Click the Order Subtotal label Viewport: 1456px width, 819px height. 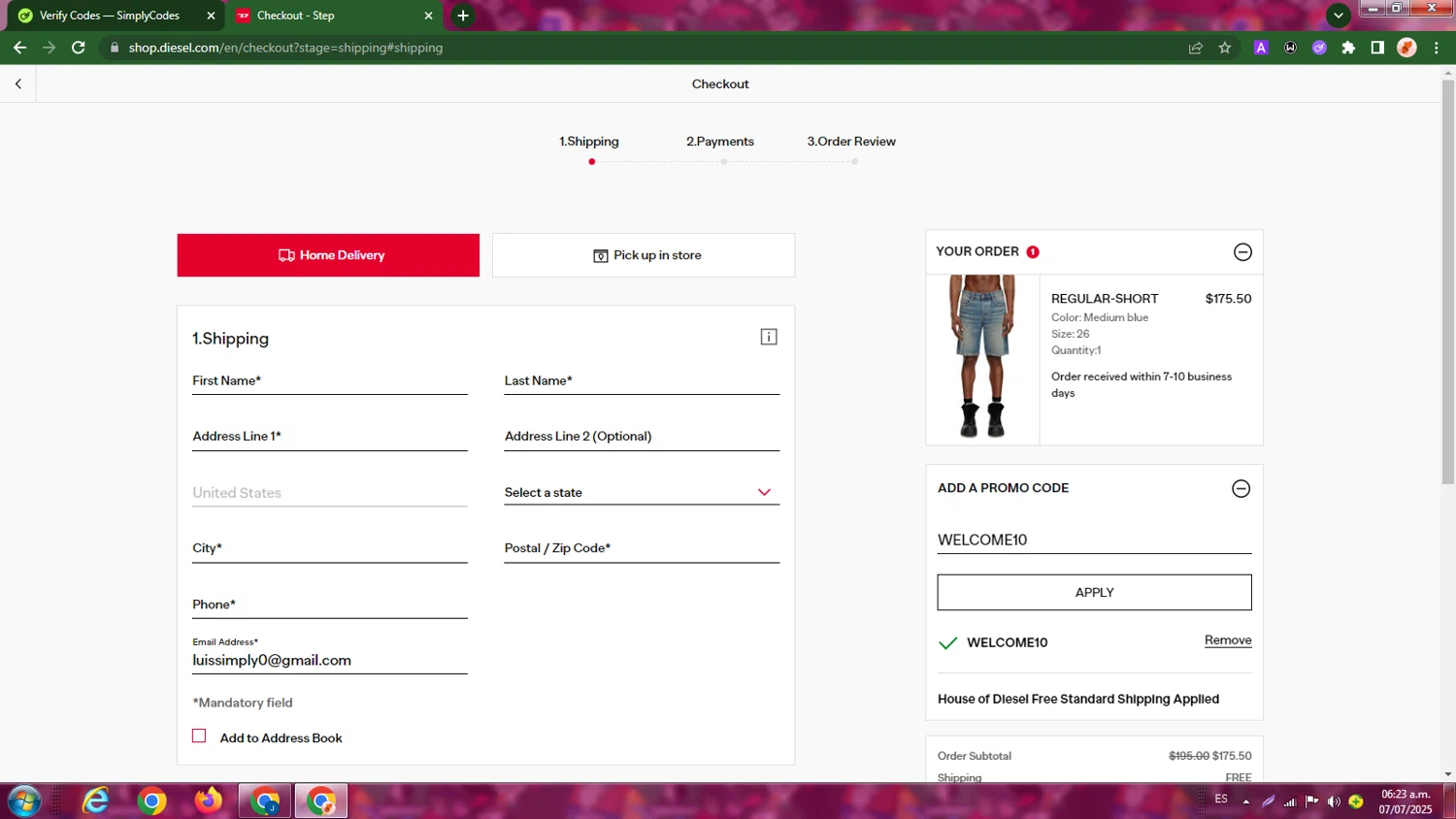[x=975, y=756]
